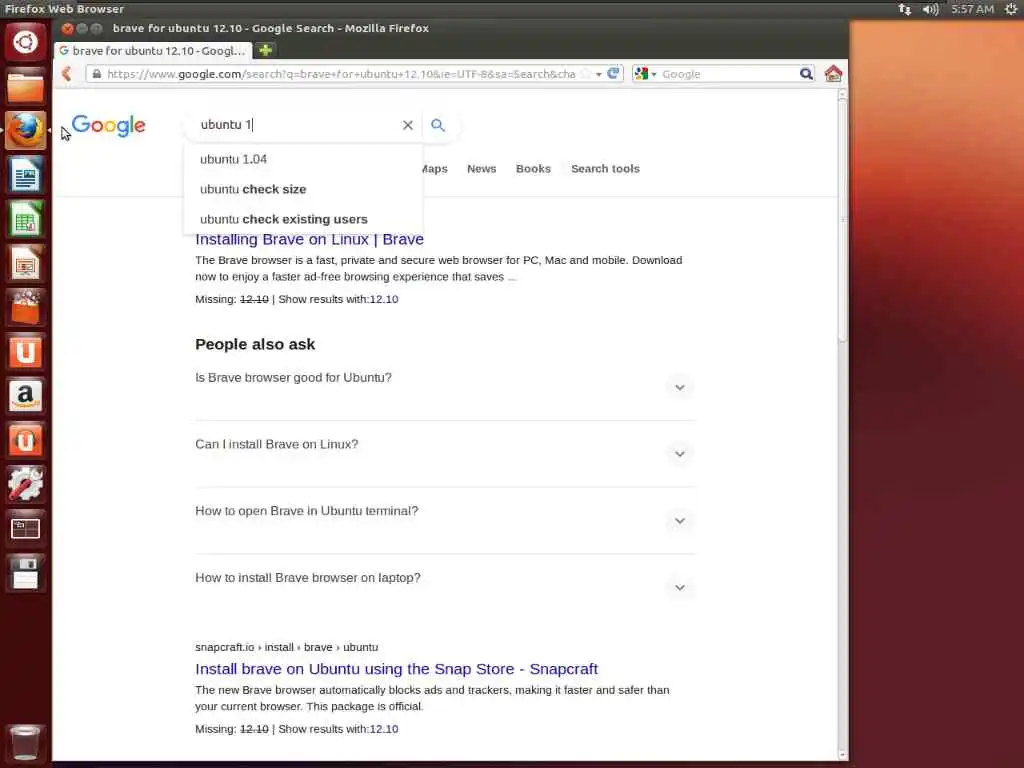Viewport: 1024px width, 768px height.
Task: Click the clock showing 5:57 AM
Action: coord(972,9)
